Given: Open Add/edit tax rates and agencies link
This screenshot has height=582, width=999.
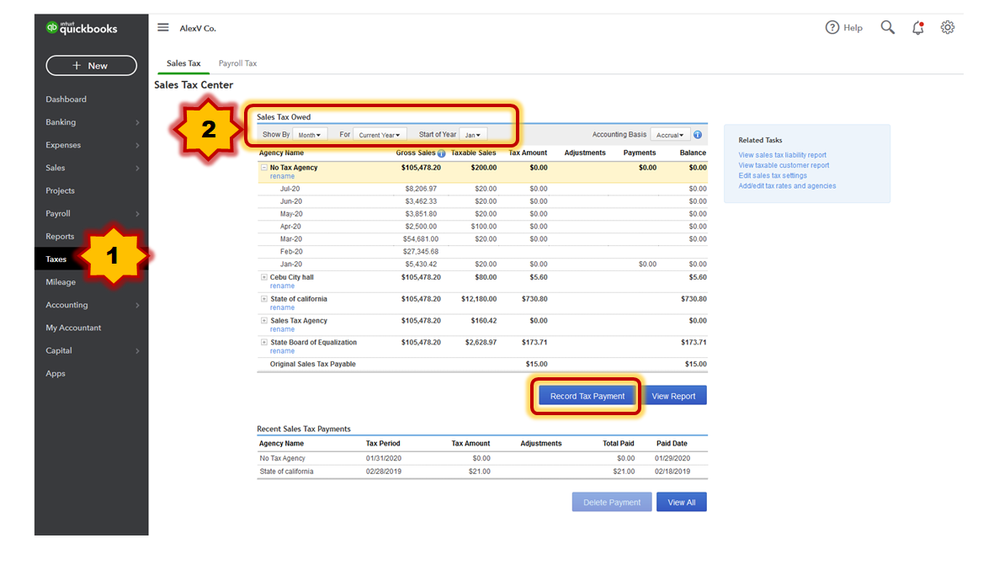Looking at the screenshot, I should pos(787,186).
